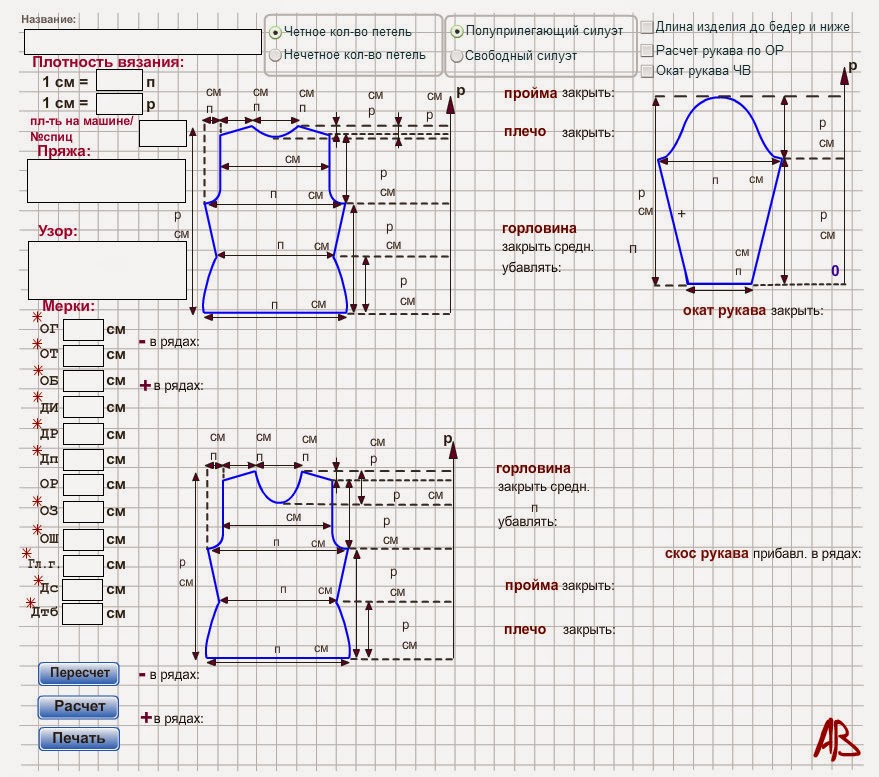879x777 pixels.
Task: Focus the пл-ть на машине/№спиц field
Action: tap(163, 133)
